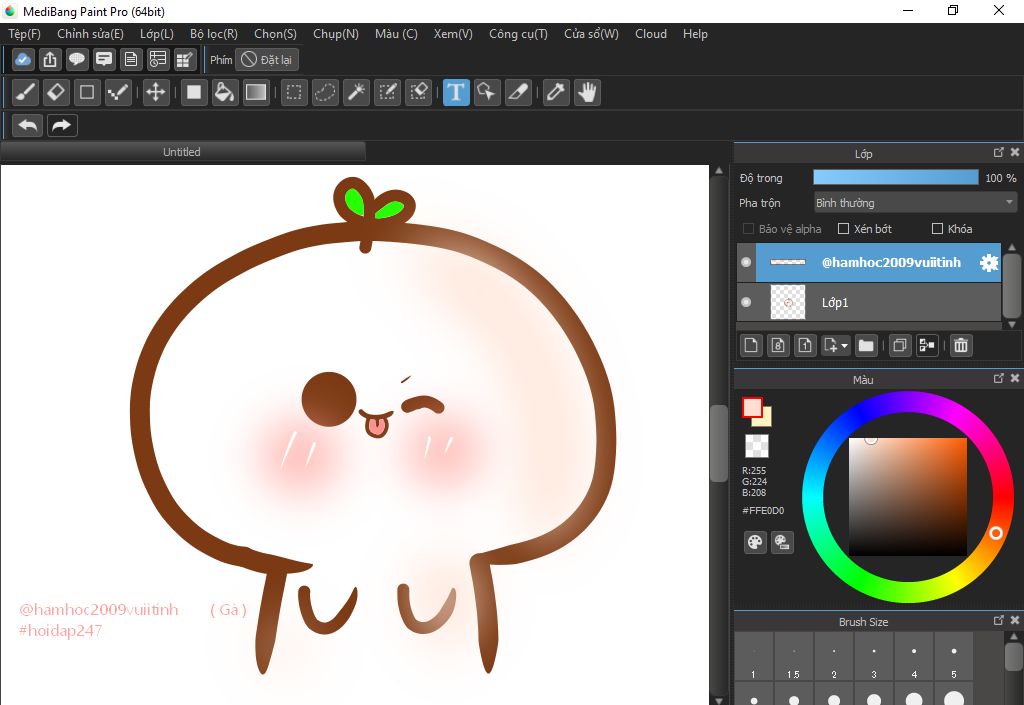The width and height of the screenshot is (1024, 705).
Task: Add a new 8-bit layer
Action: tap(778, 345)
